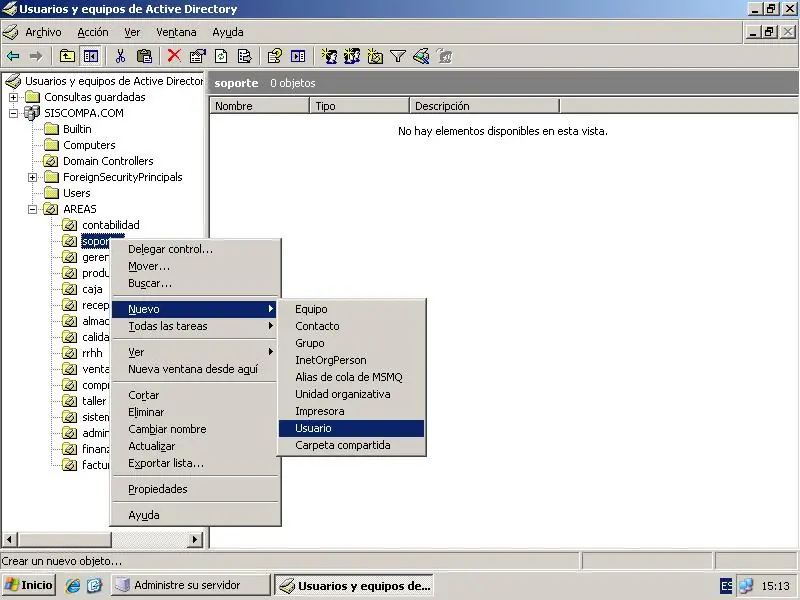
Task: Collapse the AREAS organizational unit
Action: pyautogui.click(x=33, y=209)
